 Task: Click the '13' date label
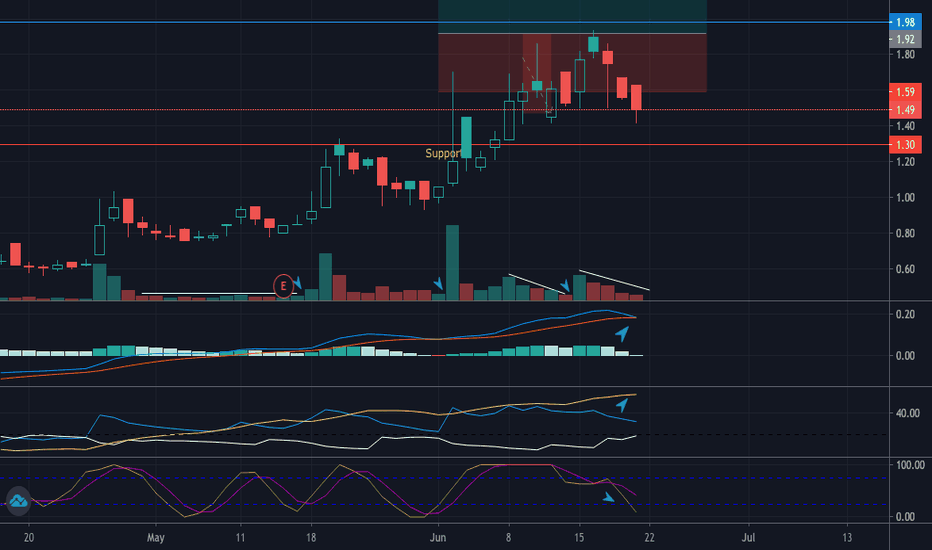click(846, 538)
